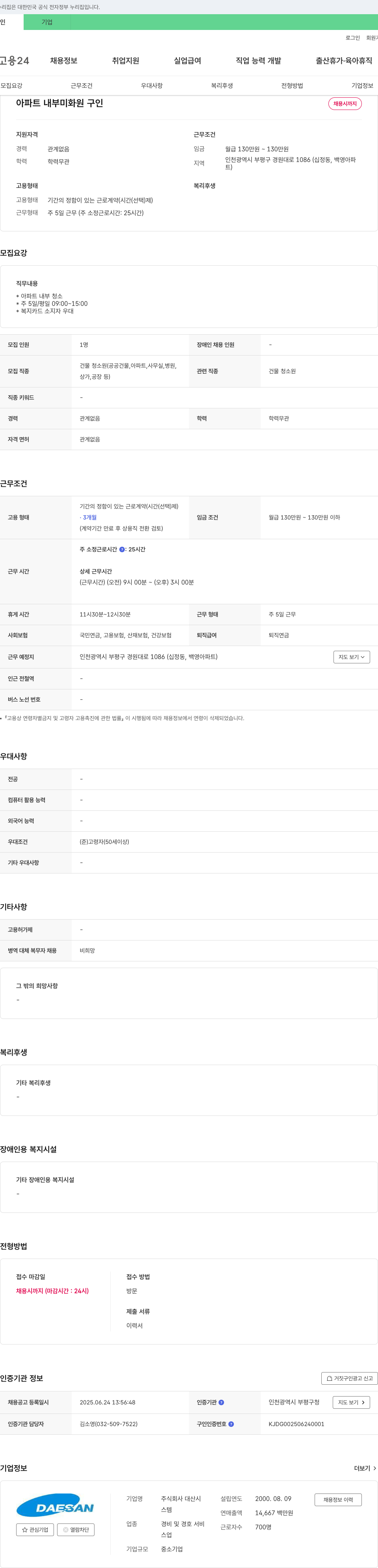Click the 채용시까지 (마감시간 : 24시) deadline text
The width and height of the screenshot is (378, 1568).
(x=52, y=1291)
